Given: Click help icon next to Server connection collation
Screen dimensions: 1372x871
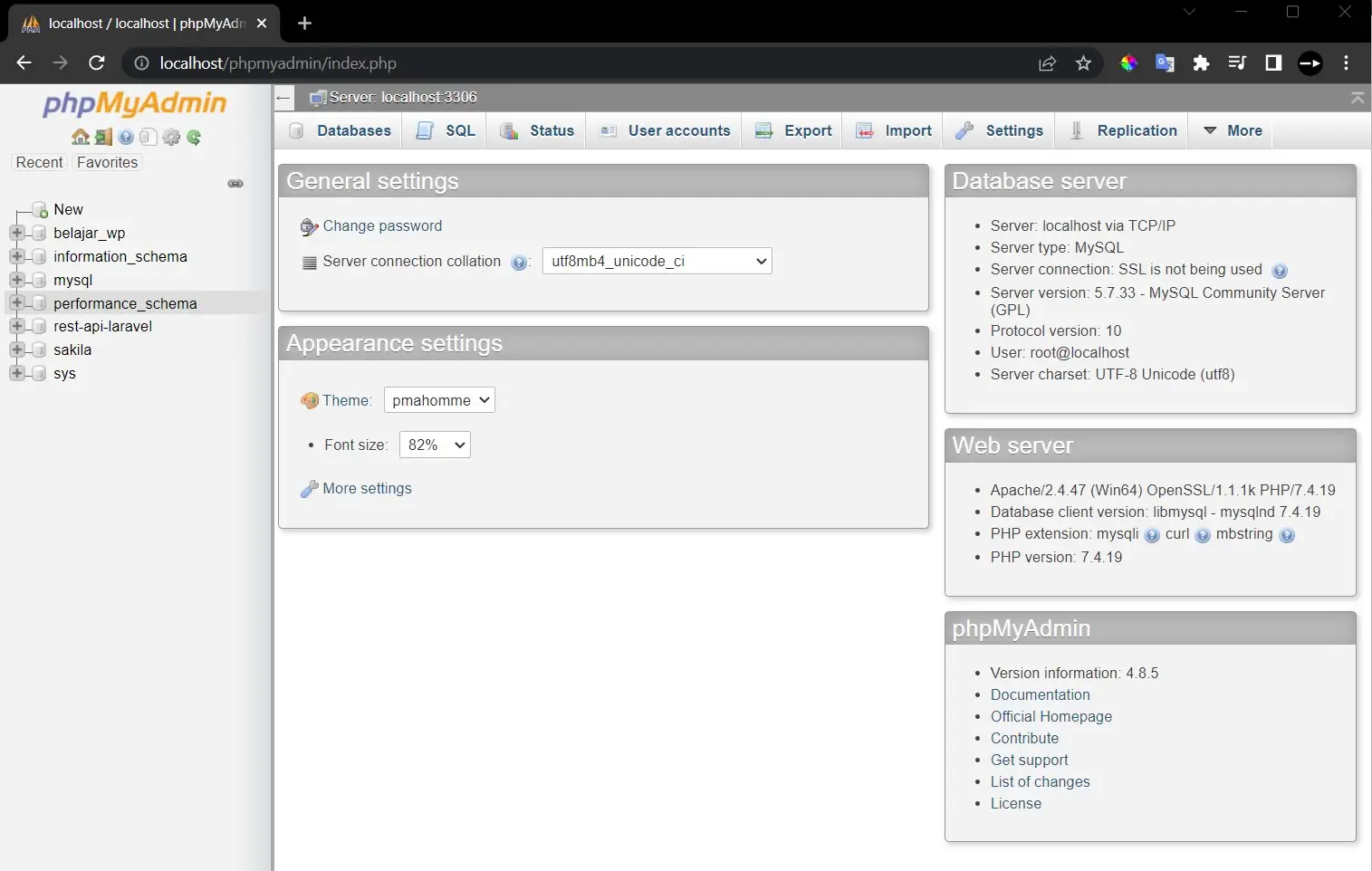Looking at the screenshot, I should pos(519,263).
